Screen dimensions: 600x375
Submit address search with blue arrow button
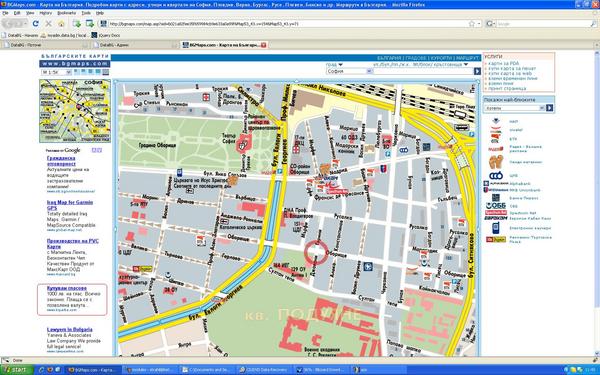477,71
